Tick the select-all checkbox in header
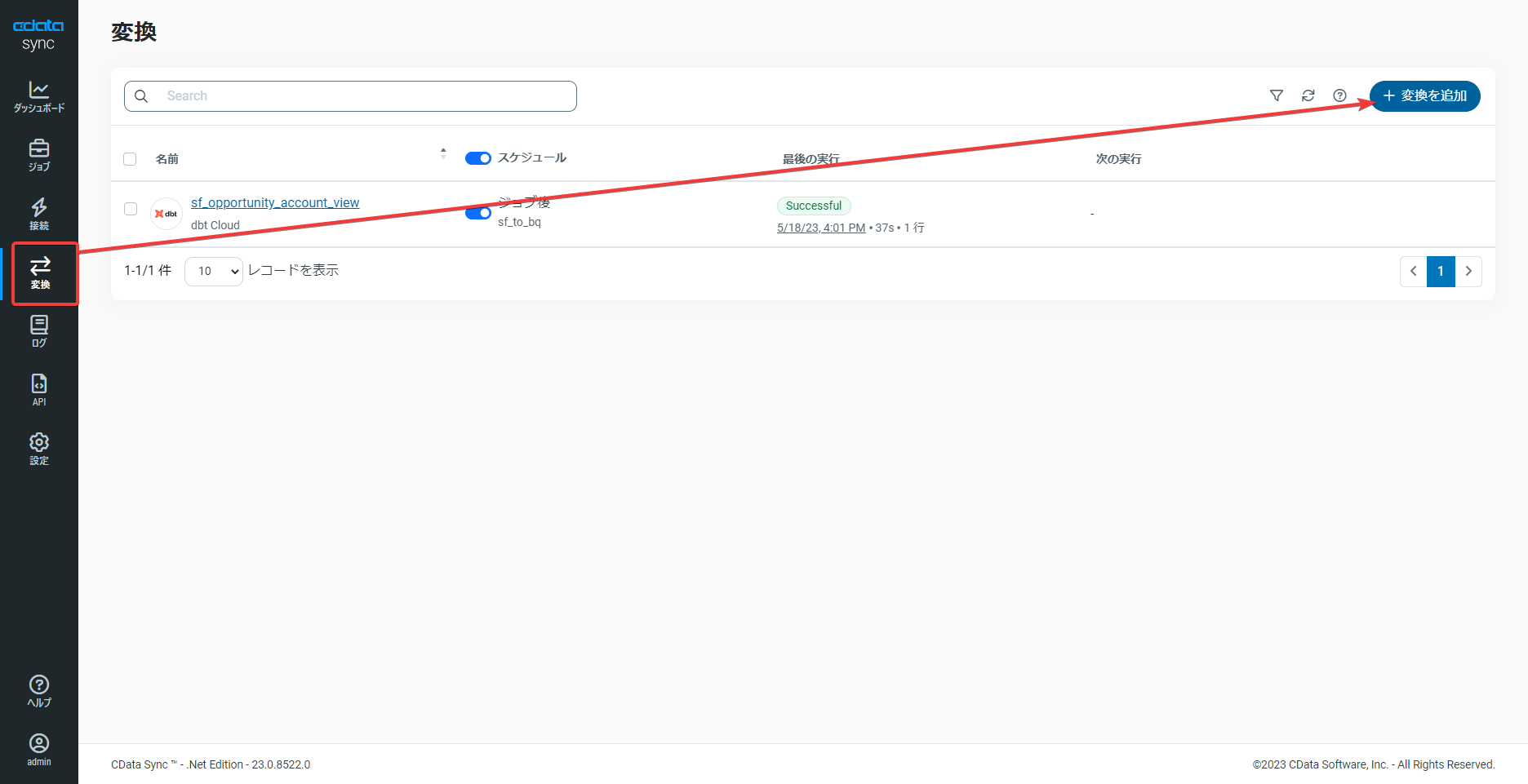The height and width of the screenshot is (784, 1528). tap(130, 159)
